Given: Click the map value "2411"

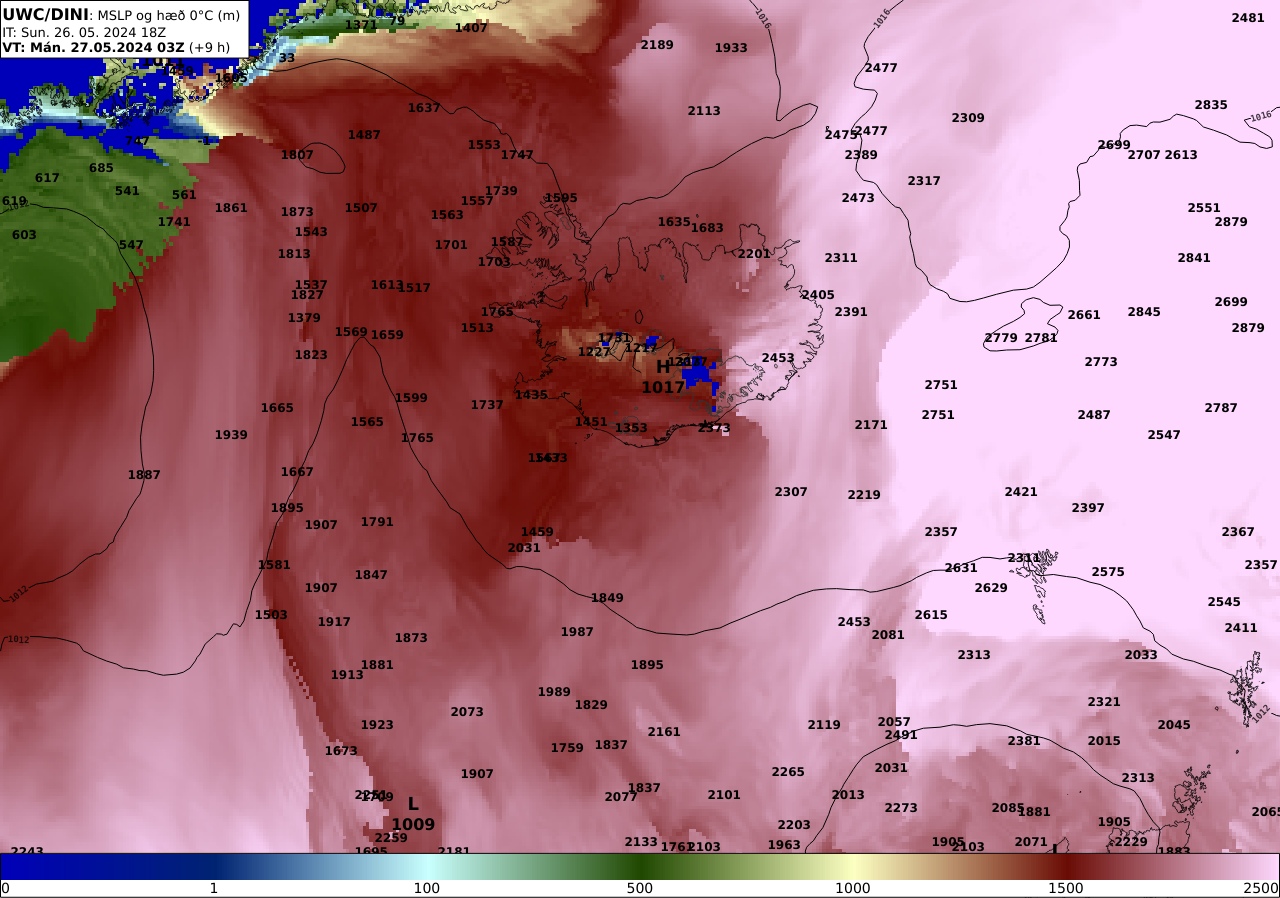Looking at the screenshot, I should coord(1241,628).
